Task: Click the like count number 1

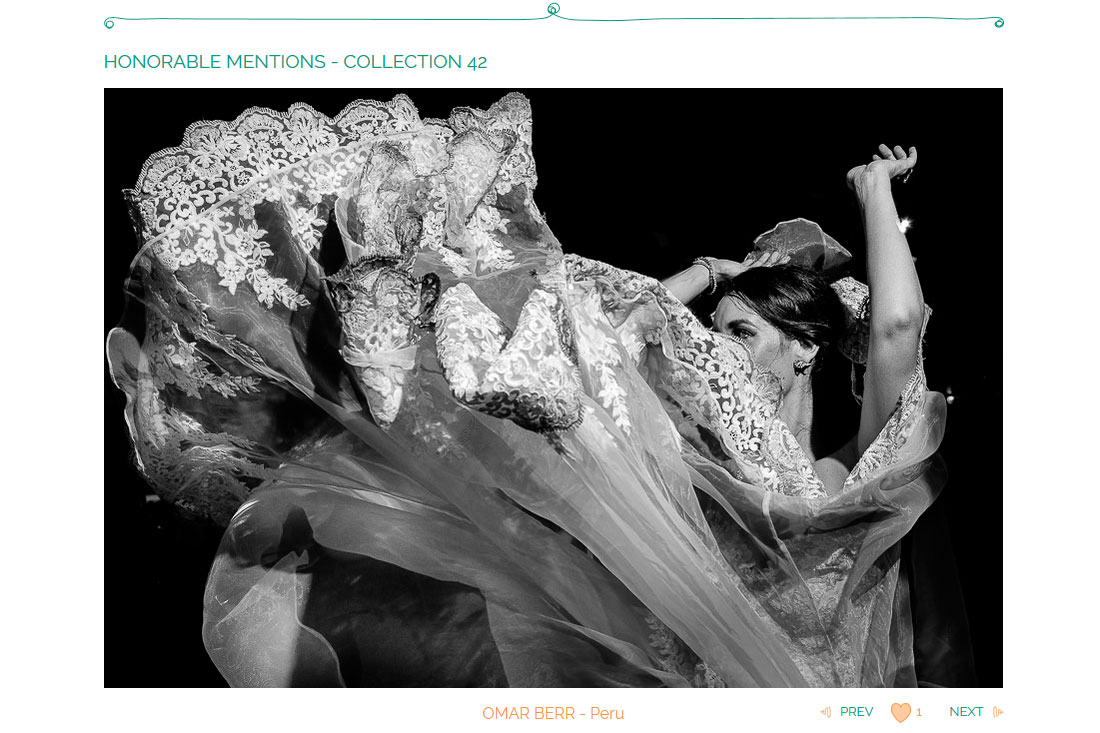Action: (x=918, y=713)
